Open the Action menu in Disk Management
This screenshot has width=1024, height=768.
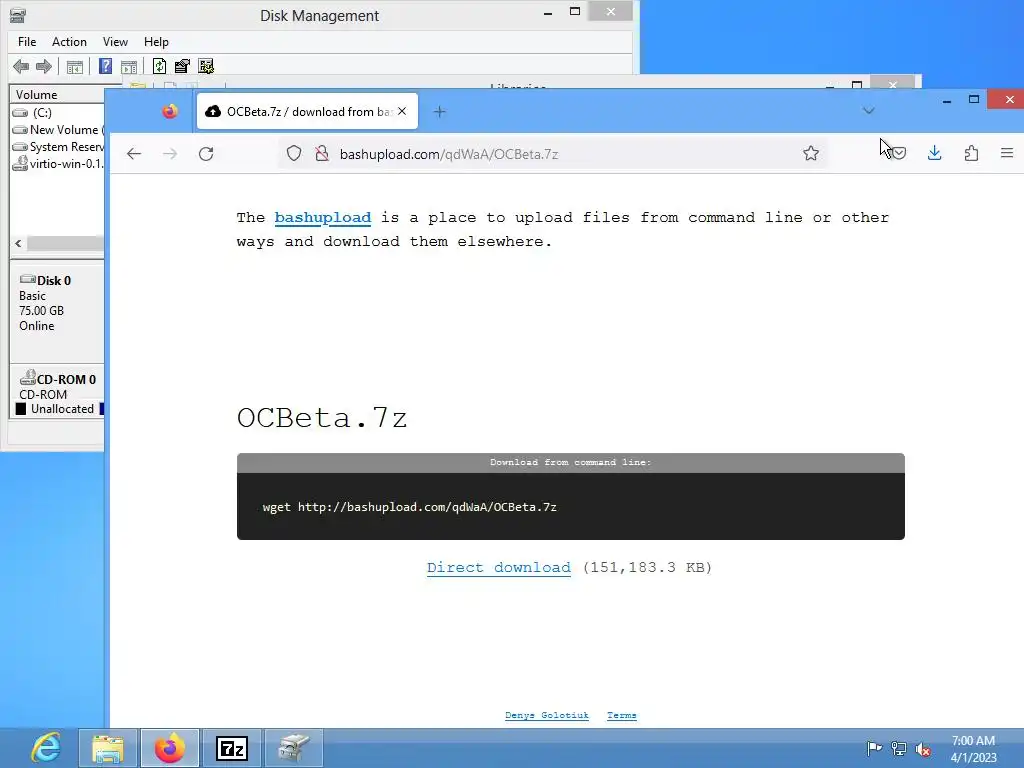pos(69,42)
